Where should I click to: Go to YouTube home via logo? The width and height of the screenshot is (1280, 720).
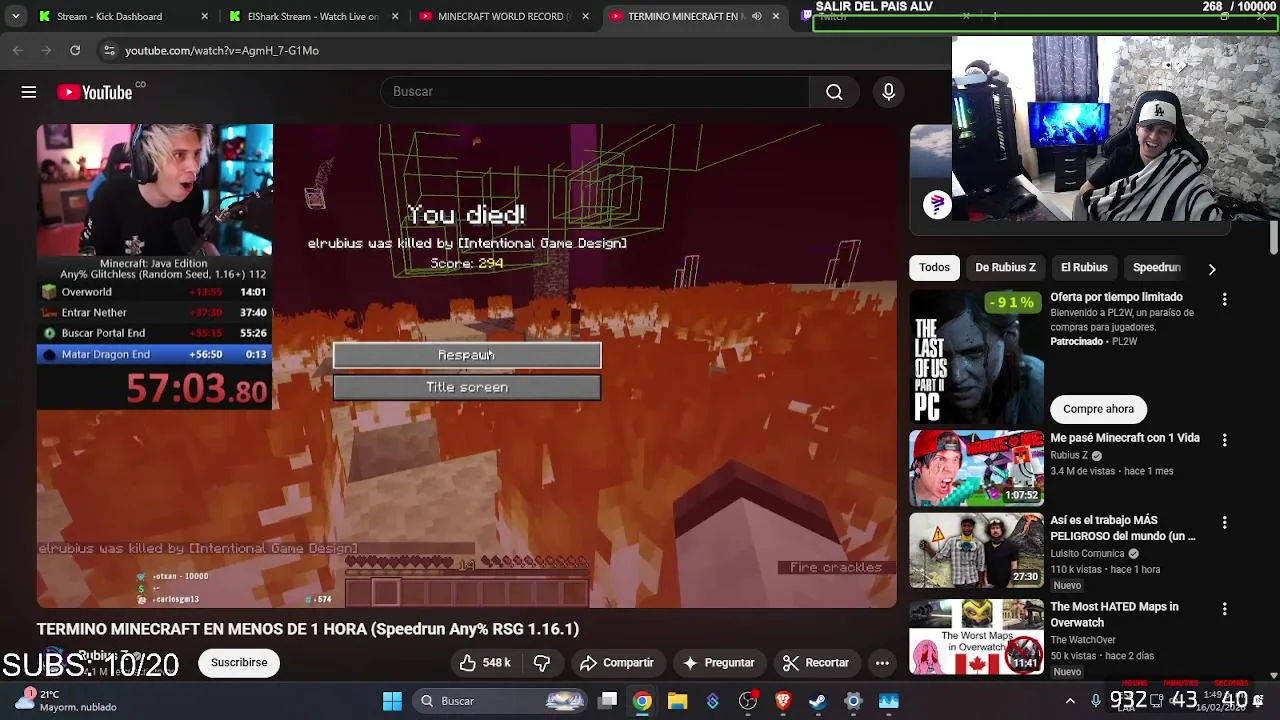tap(95, 92)
